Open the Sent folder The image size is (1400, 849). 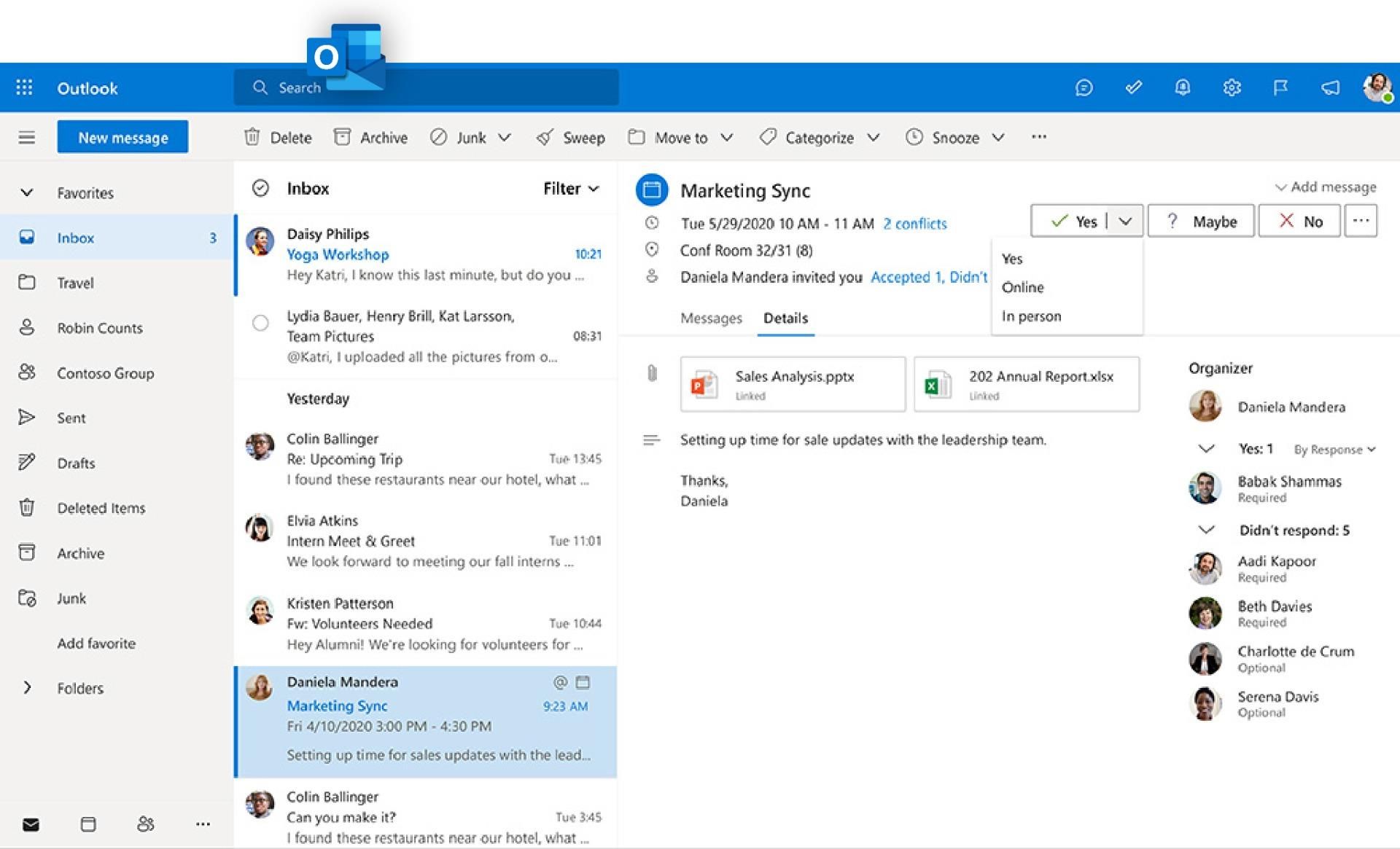[x=117, y=418]
